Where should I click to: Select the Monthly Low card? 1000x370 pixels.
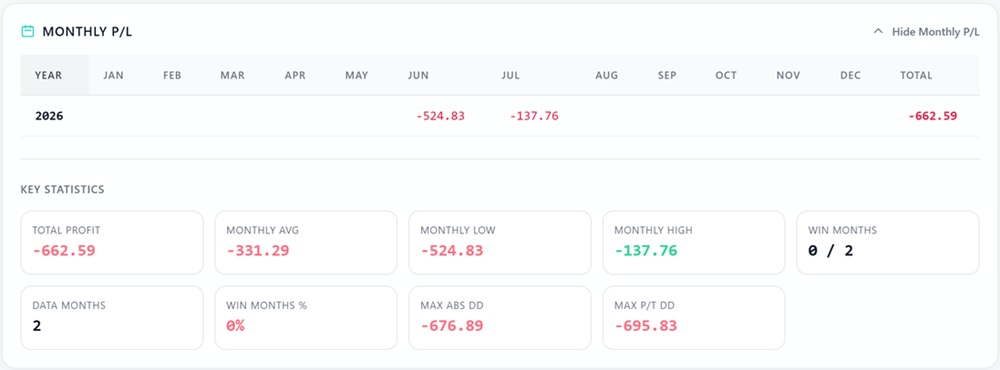(500, 242)
